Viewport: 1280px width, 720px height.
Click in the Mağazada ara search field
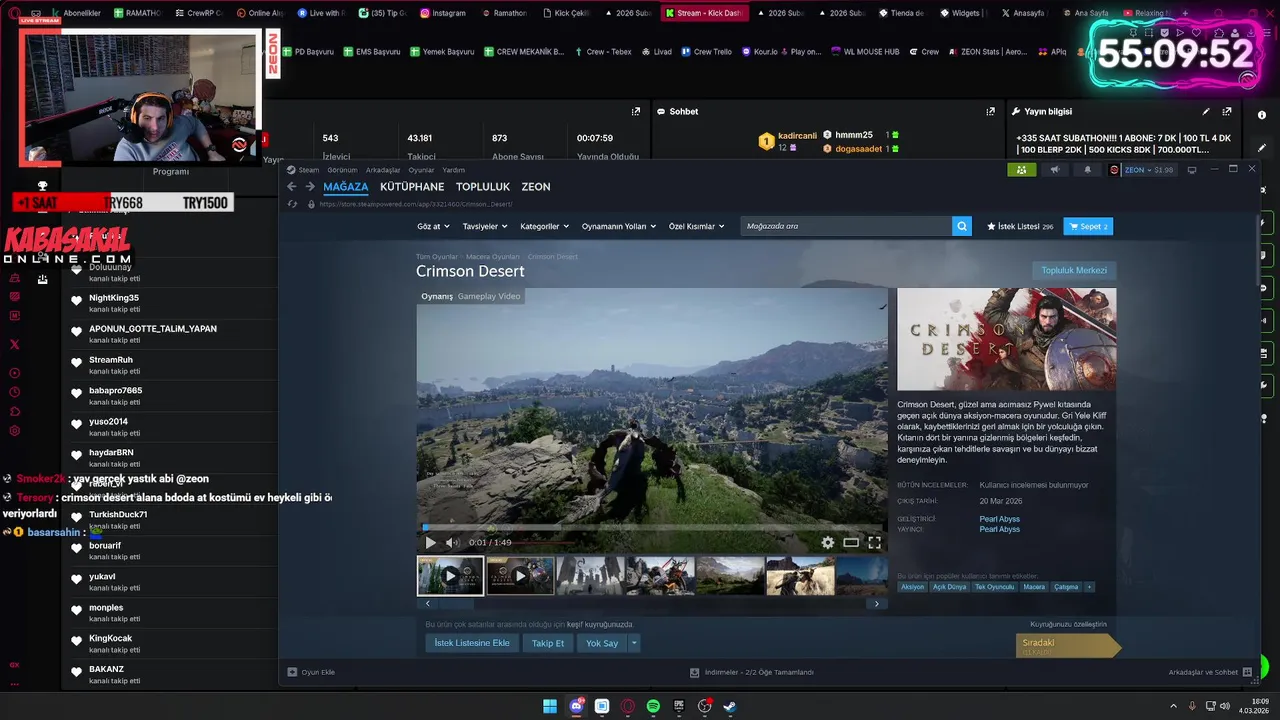click(846, 226)
